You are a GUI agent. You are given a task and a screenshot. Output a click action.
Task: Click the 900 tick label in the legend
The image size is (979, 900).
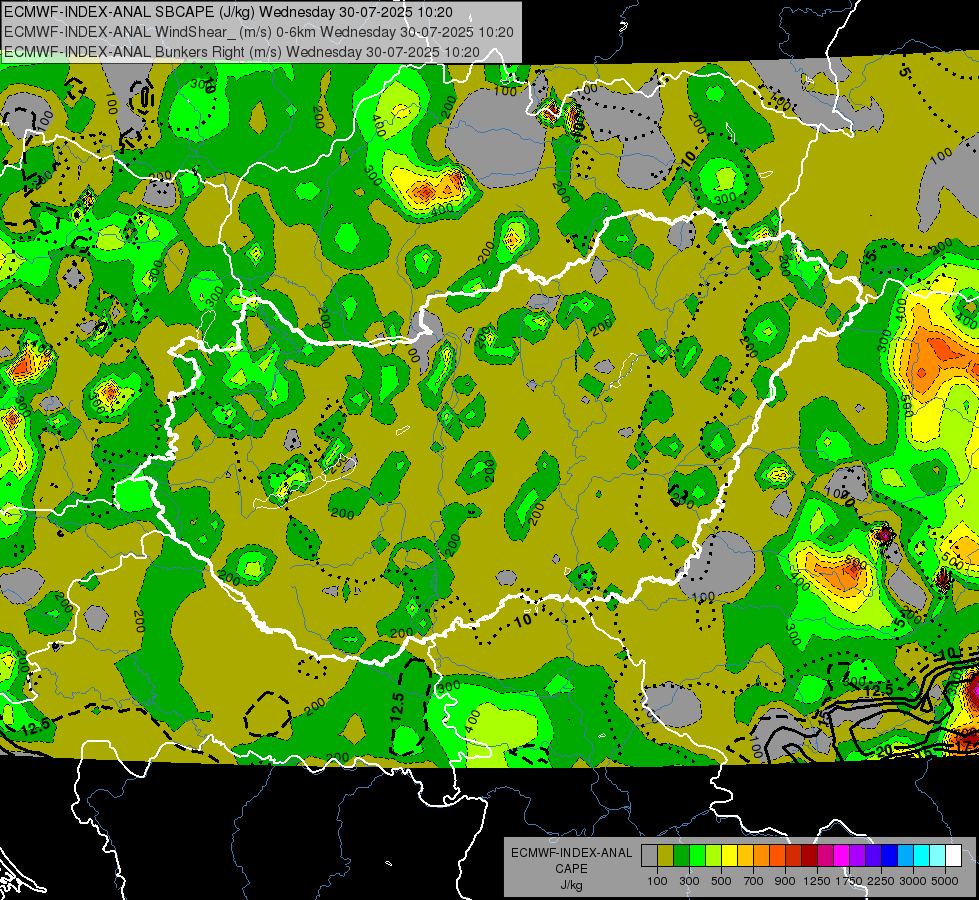point(785,881)
